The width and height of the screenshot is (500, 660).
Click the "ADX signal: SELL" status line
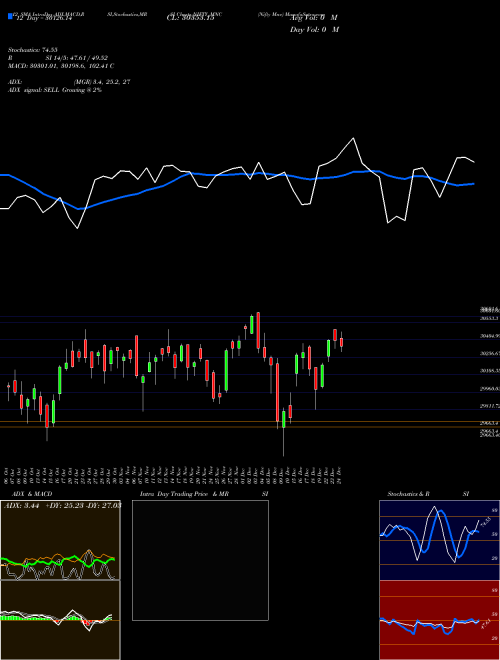pyautogui.click(x=55, y=90)
